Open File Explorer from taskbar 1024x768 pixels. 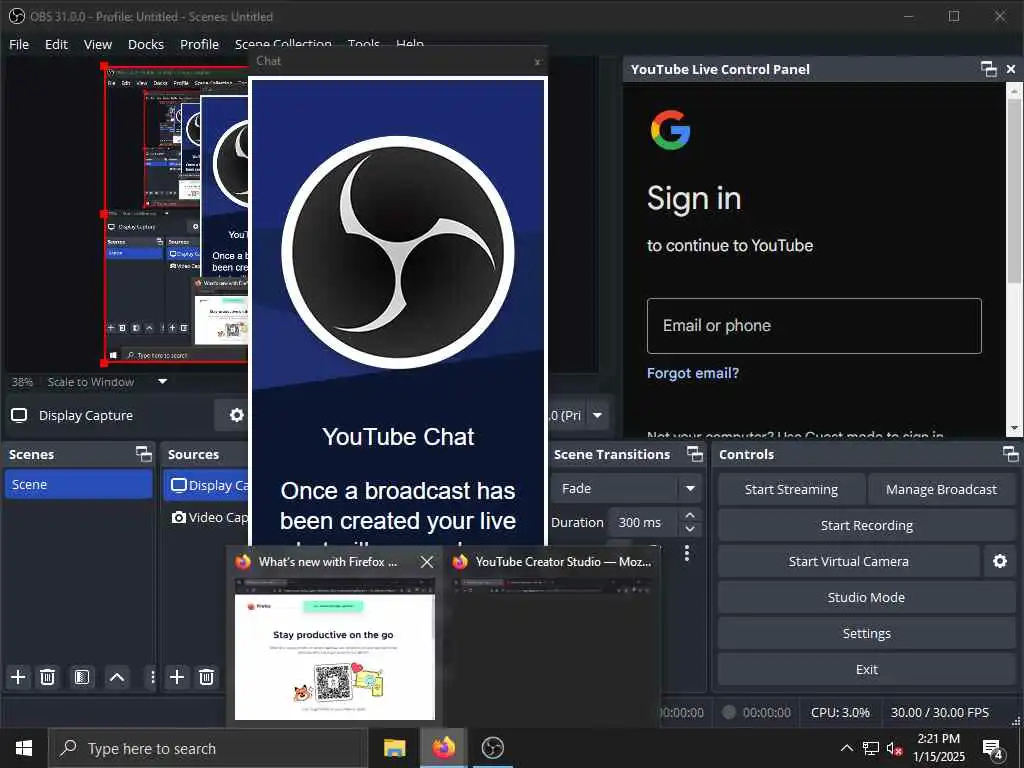pos(394,748)
